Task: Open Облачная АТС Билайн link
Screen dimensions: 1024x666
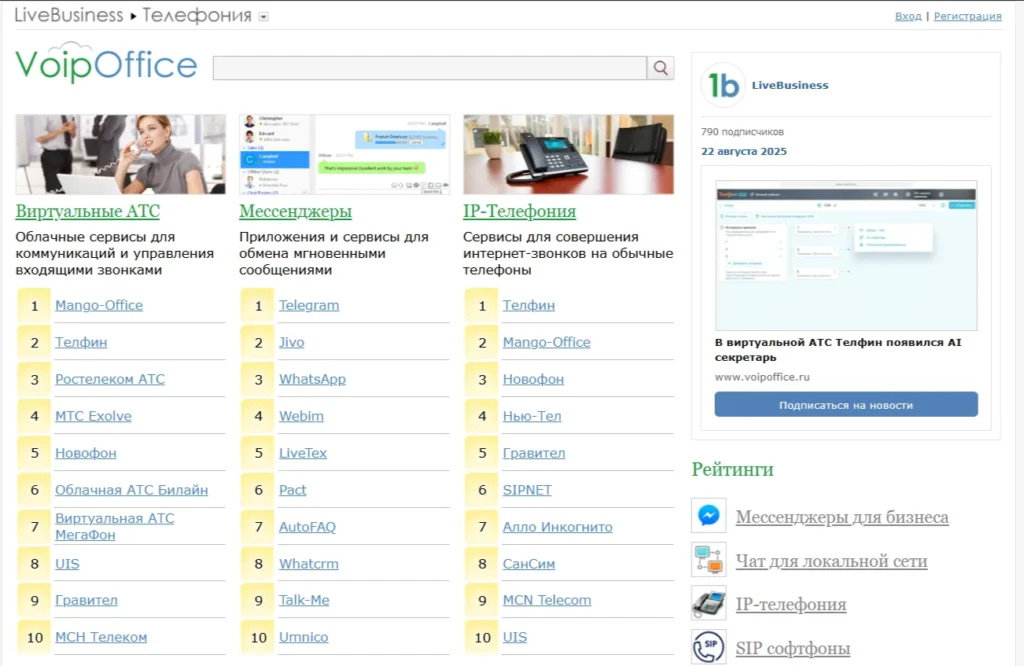Action: click(x=131, y=490)
